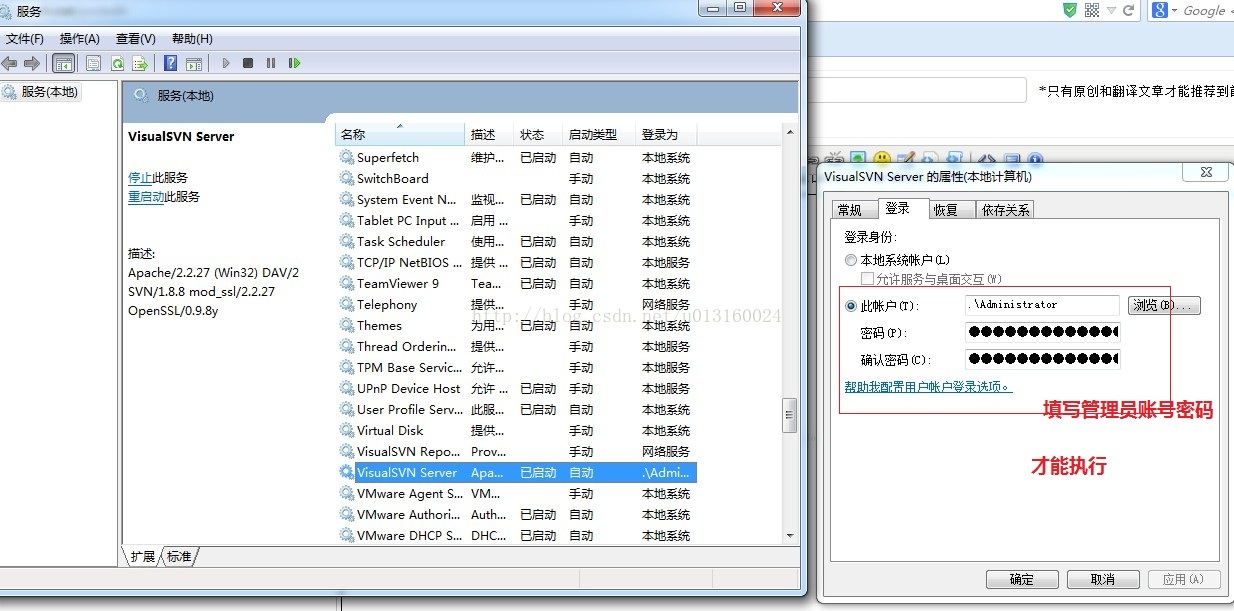Click the services list scroll-down arrow
Screen dimensions: 1234x611
[789, 536]
